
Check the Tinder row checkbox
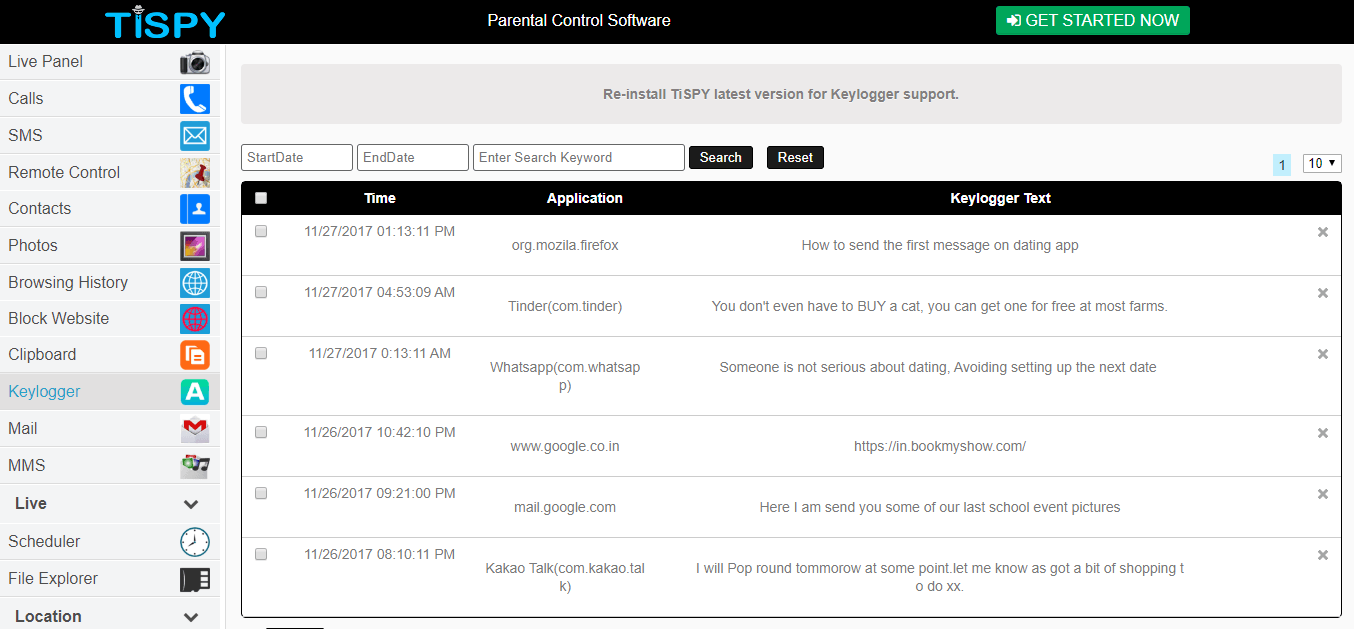click(x=261, y=292)
